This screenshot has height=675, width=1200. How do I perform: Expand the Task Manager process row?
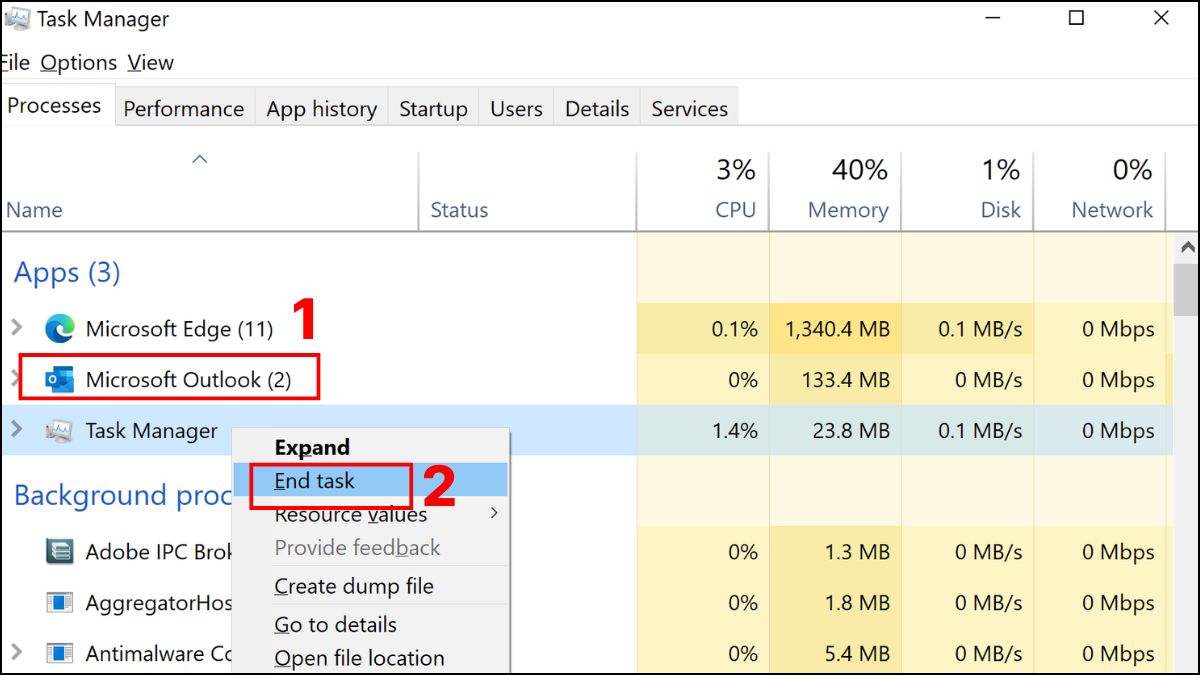point(15,430)
